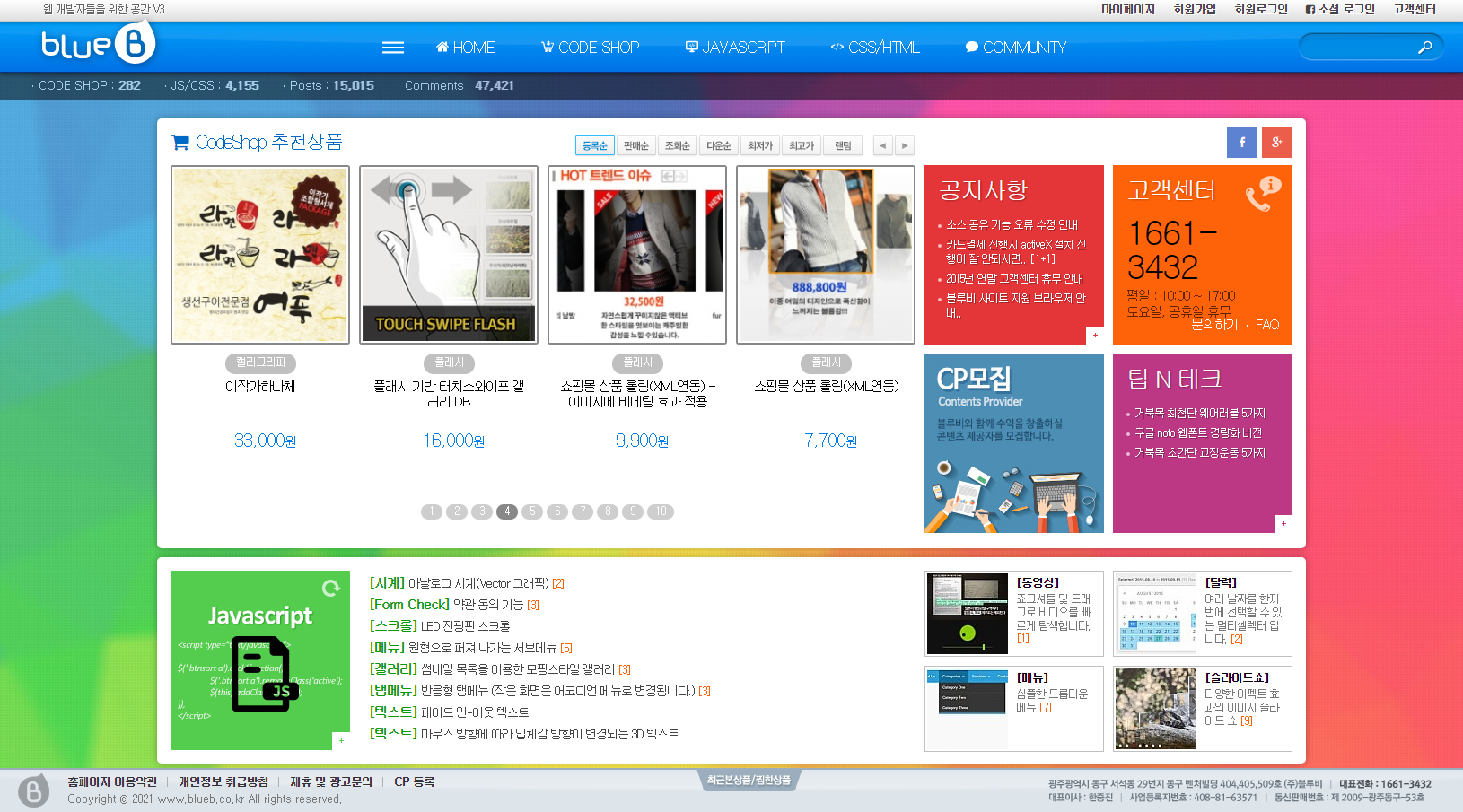
Task: Open the hamburger menu icon
Action: tap(393, 48)
